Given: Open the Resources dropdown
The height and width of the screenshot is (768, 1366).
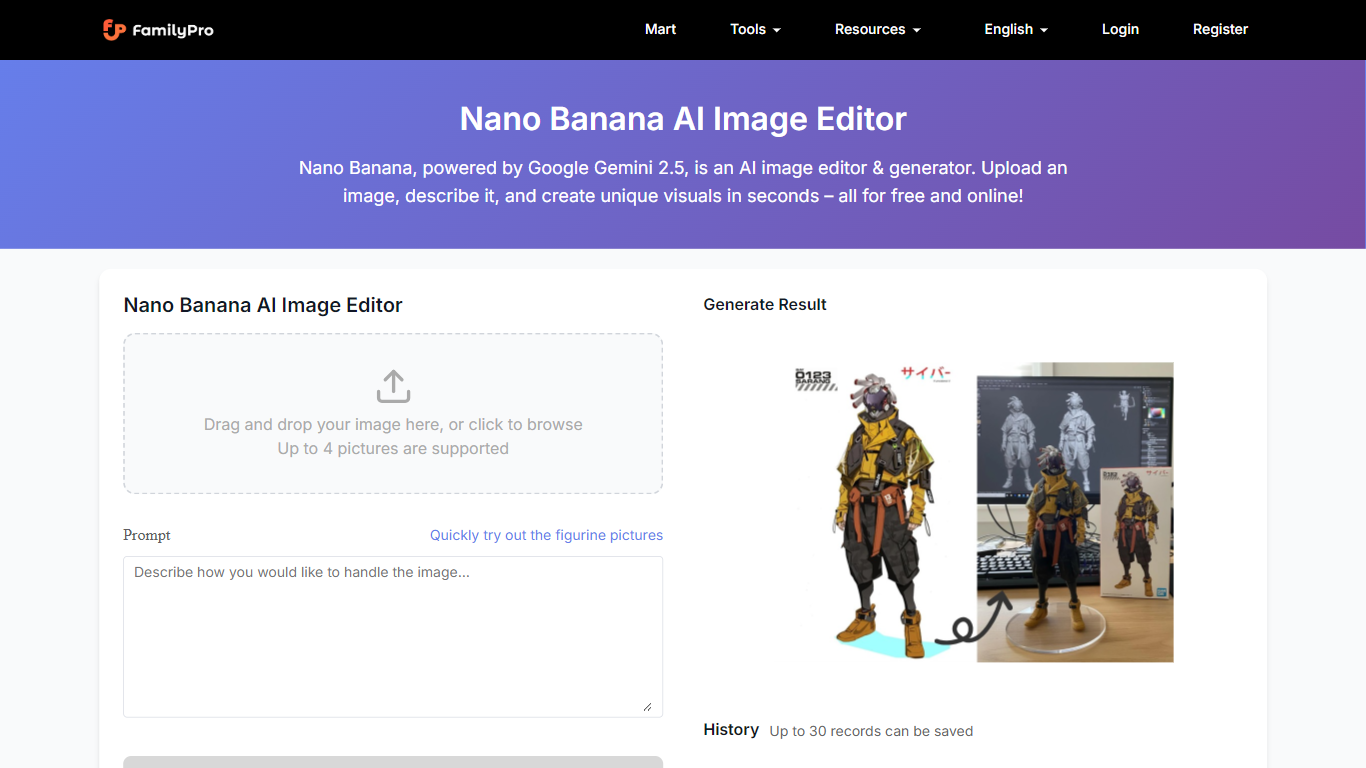Looking at the screenshot, I should [x=877, y=30].
